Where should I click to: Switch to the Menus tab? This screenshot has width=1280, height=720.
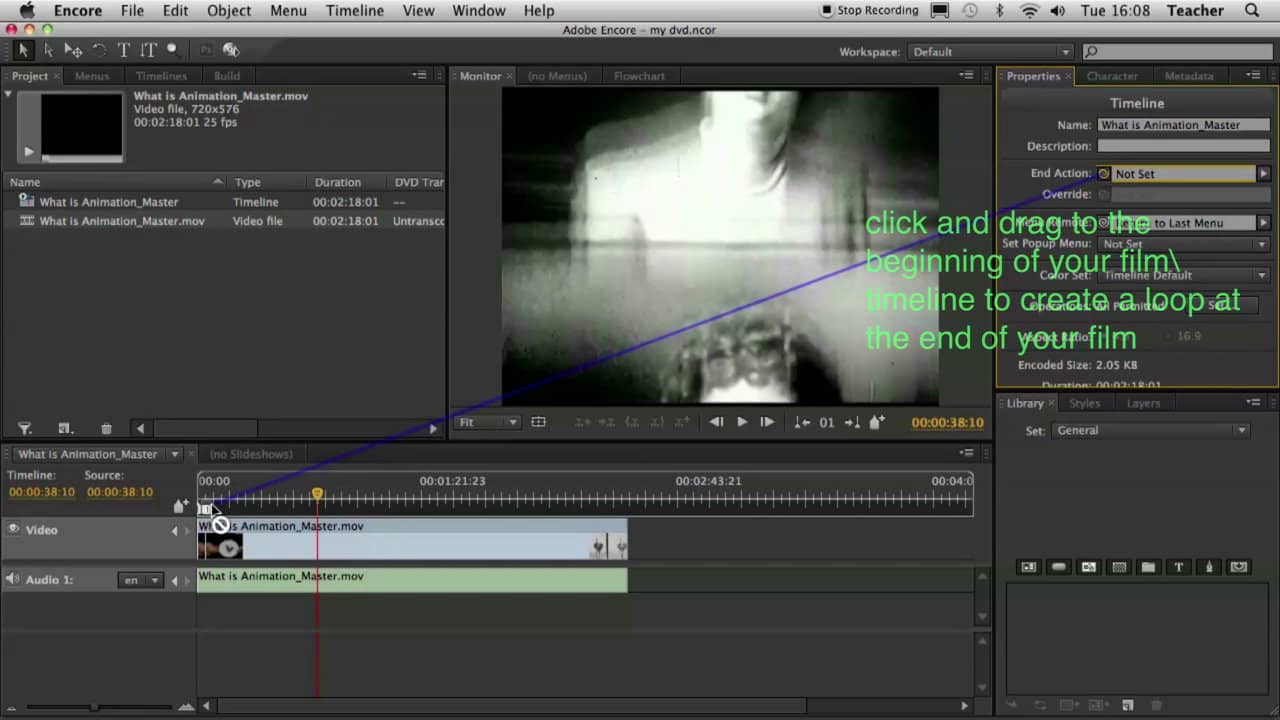(92, 76)
